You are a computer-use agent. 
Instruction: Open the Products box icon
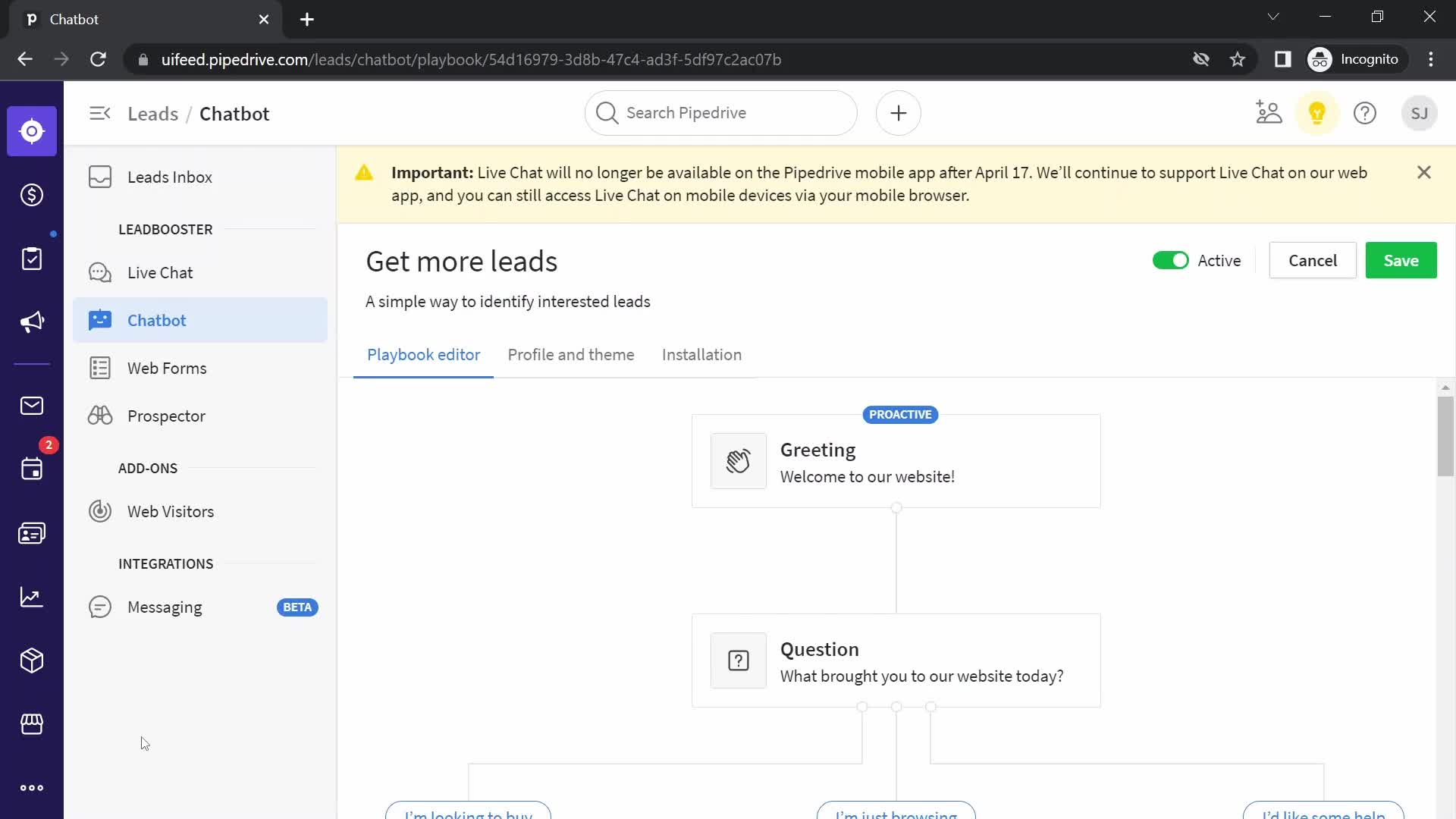click(32, 661)
